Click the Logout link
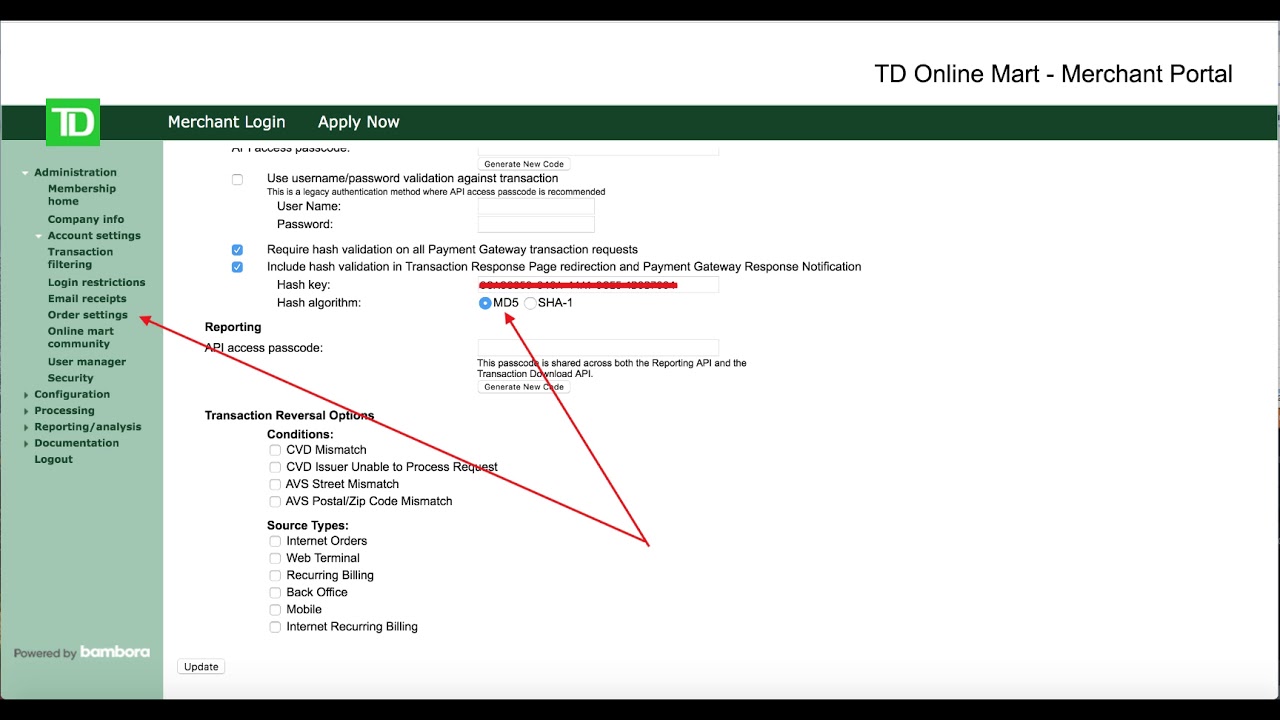 (53, 459)
